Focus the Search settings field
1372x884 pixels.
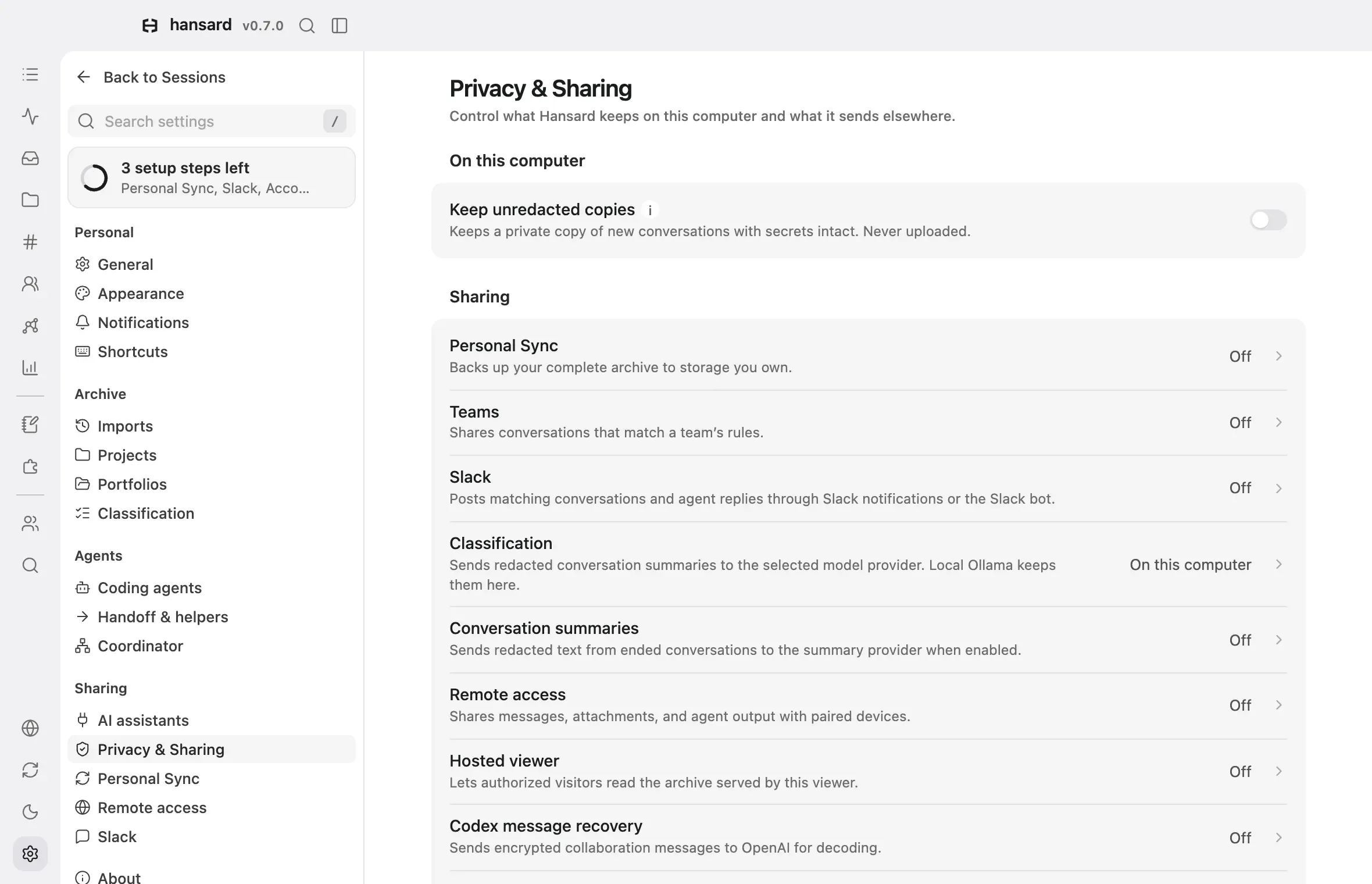212,121
